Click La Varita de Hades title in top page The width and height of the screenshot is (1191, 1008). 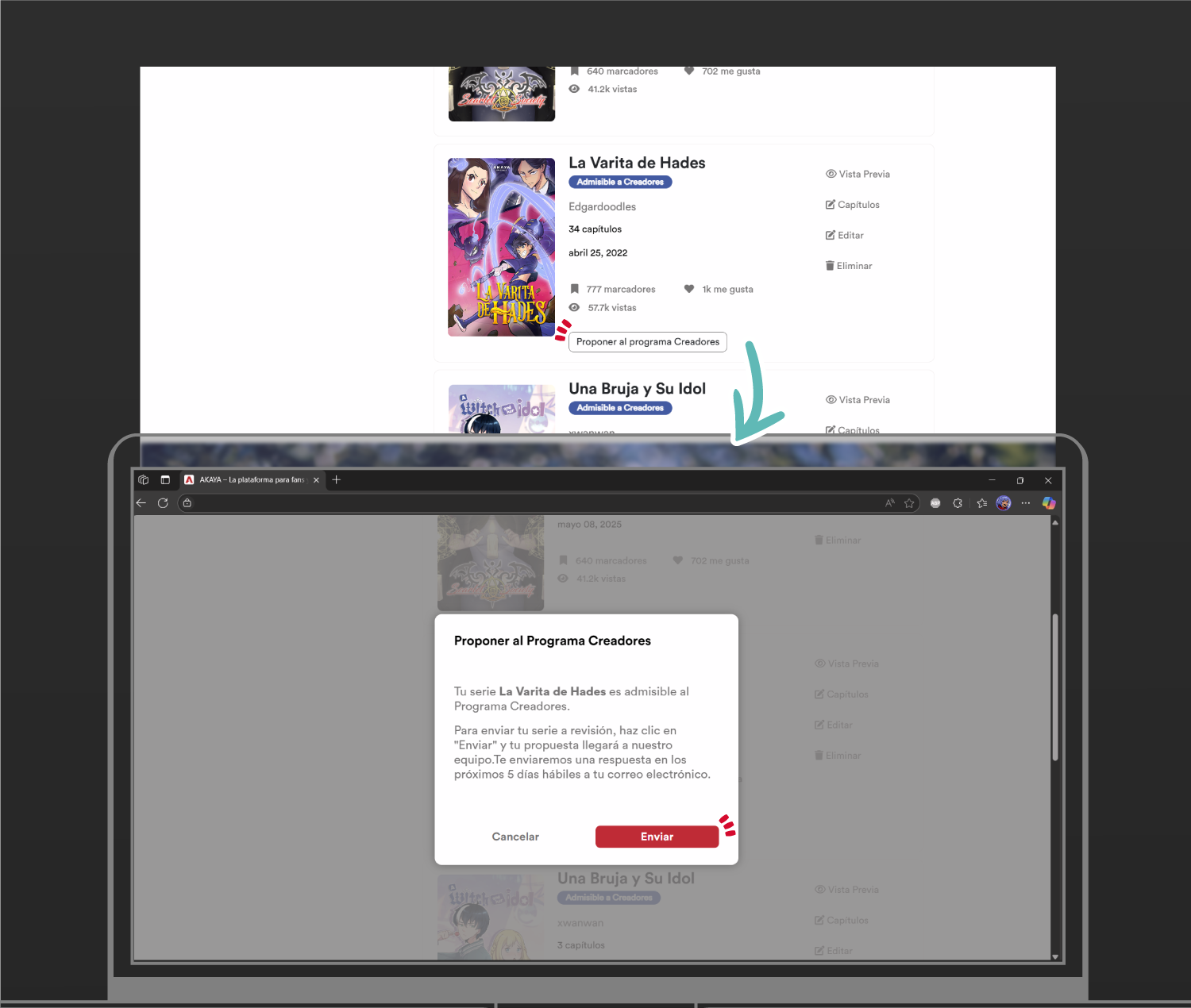pyautogui.click(x=637, y=163)
